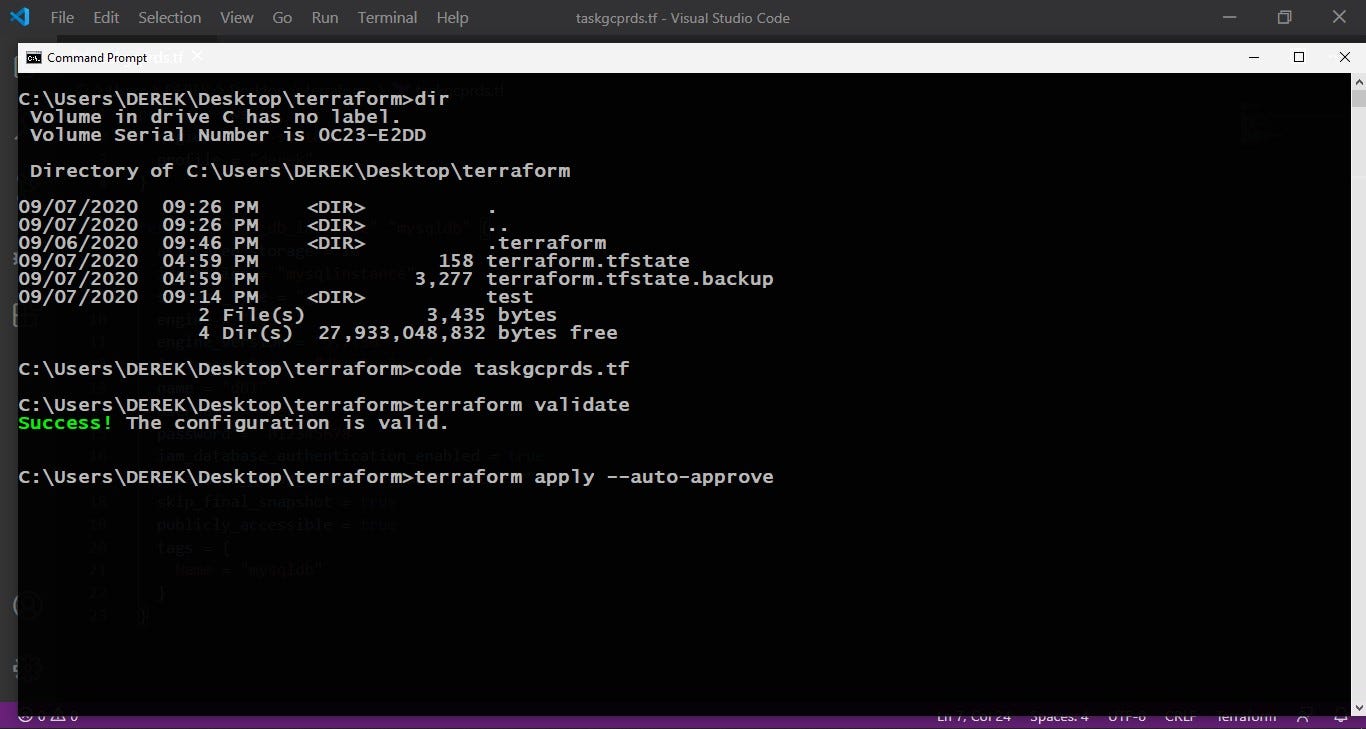Maximize the Command Prompt window
Viewport: 1366px width, 729px height.
(x=1299, y=57)
